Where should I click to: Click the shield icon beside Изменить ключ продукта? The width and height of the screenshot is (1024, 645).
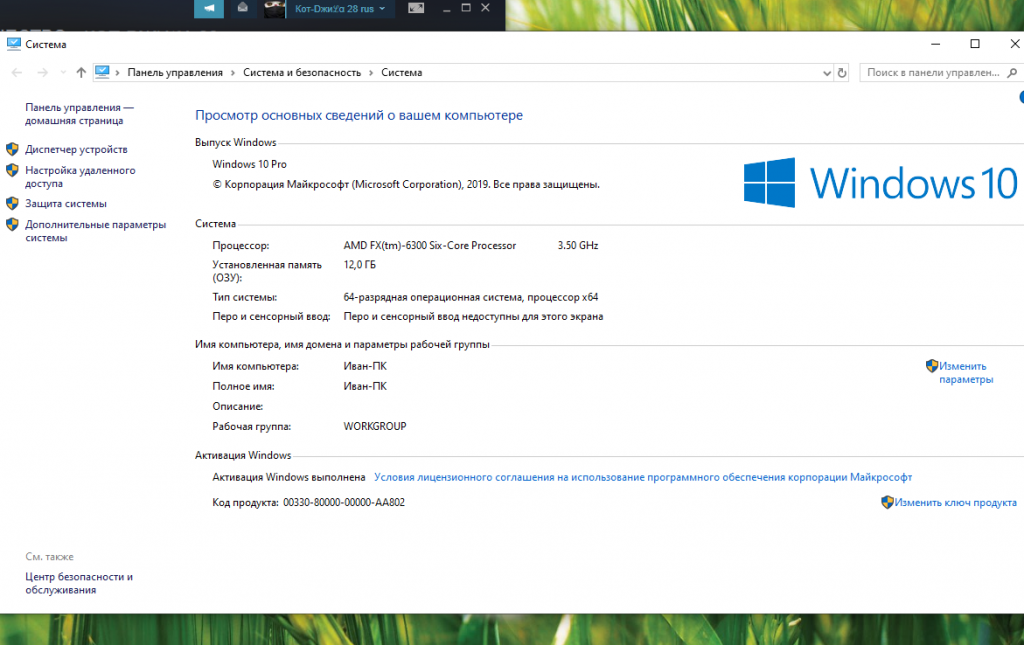tap(887, 502)
